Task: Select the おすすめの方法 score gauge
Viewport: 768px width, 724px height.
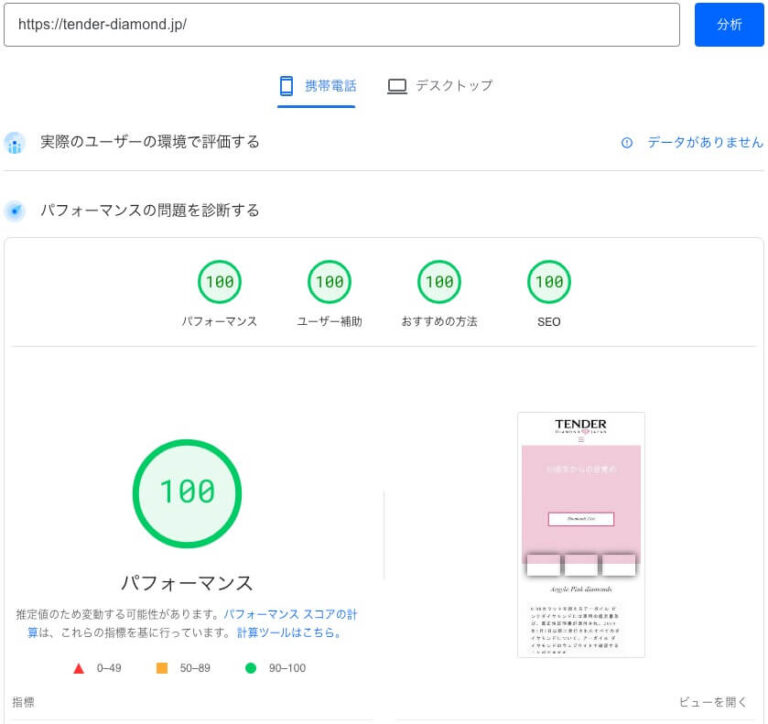Action: click(x=439, y=282)
